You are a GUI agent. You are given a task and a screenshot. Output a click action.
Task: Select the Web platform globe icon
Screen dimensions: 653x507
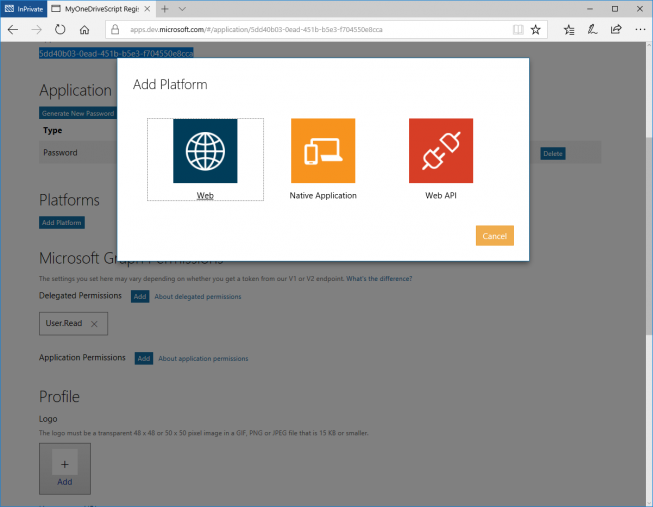point(205,151)
